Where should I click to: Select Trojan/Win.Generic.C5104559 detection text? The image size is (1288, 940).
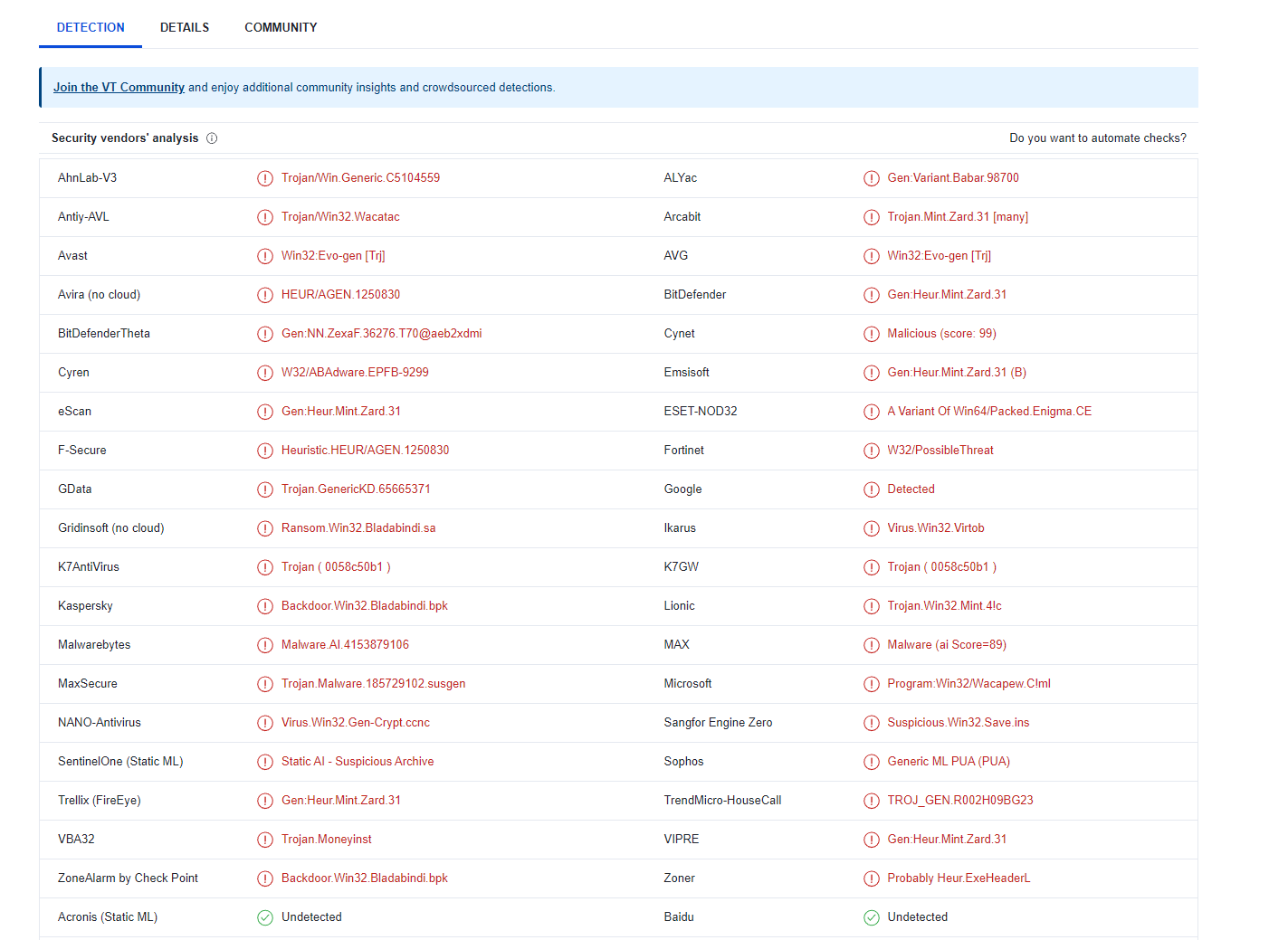(x=360, y=178)
